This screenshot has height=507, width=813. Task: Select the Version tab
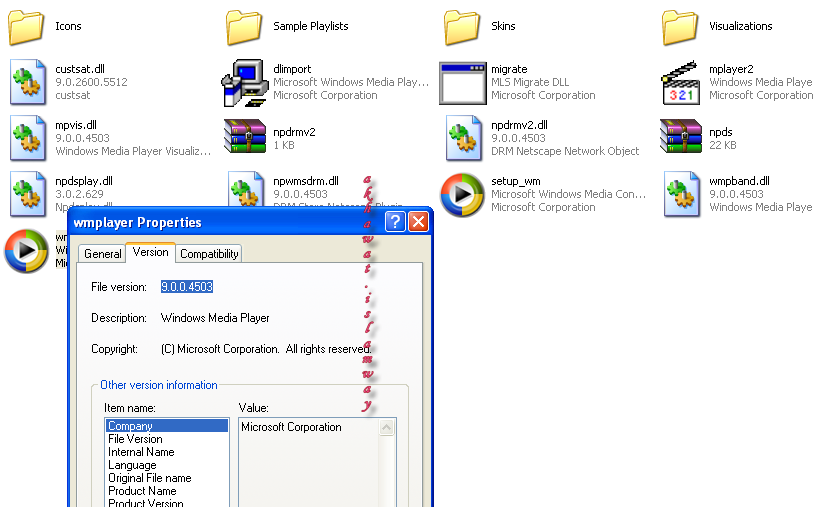[150, 252]
